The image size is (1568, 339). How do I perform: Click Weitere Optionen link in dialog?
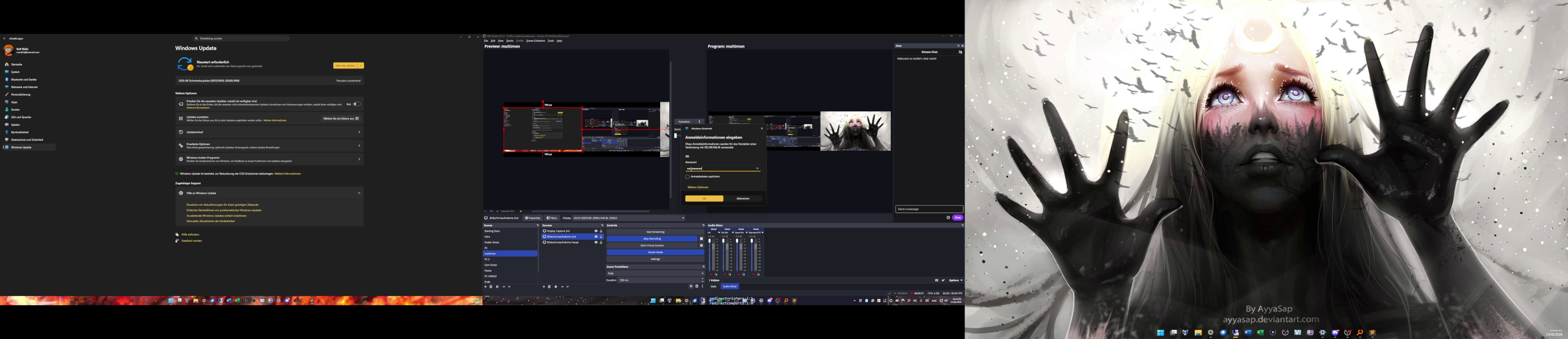(698, 187)
